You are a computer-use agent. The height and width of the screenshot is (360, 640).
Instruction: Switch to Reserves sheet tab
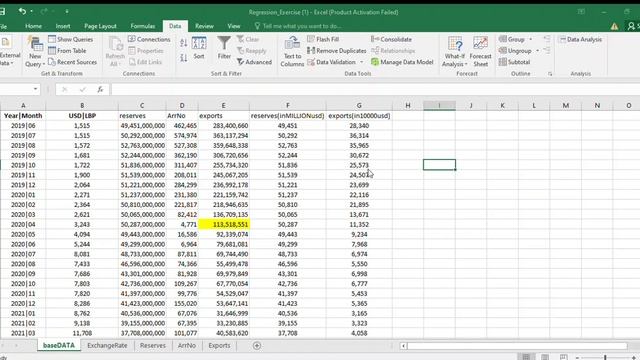[153, 345]
